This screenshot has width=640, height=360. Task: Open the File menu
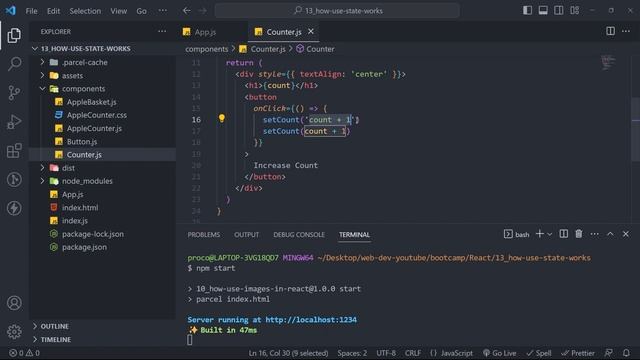pyautogui.click(x=31, y=11)
